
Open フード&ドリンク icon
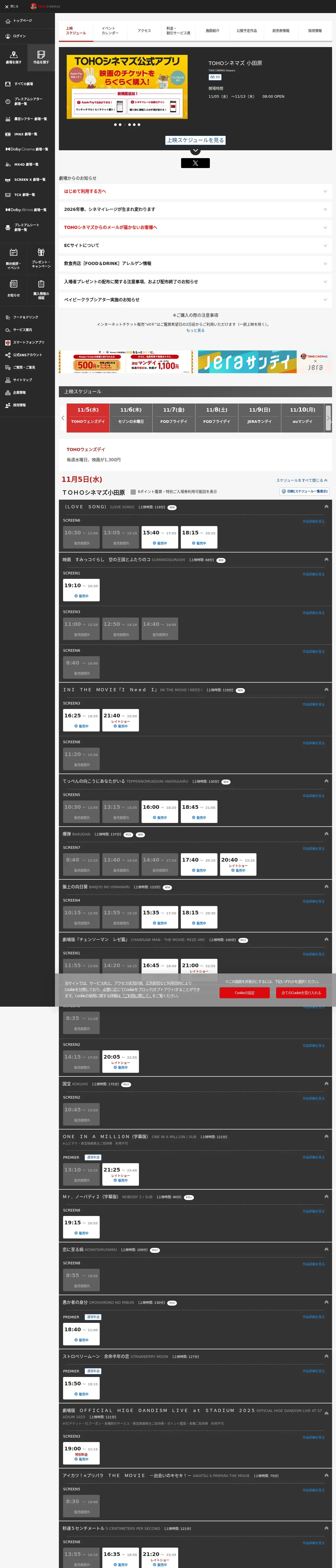[x=8, y=317]
